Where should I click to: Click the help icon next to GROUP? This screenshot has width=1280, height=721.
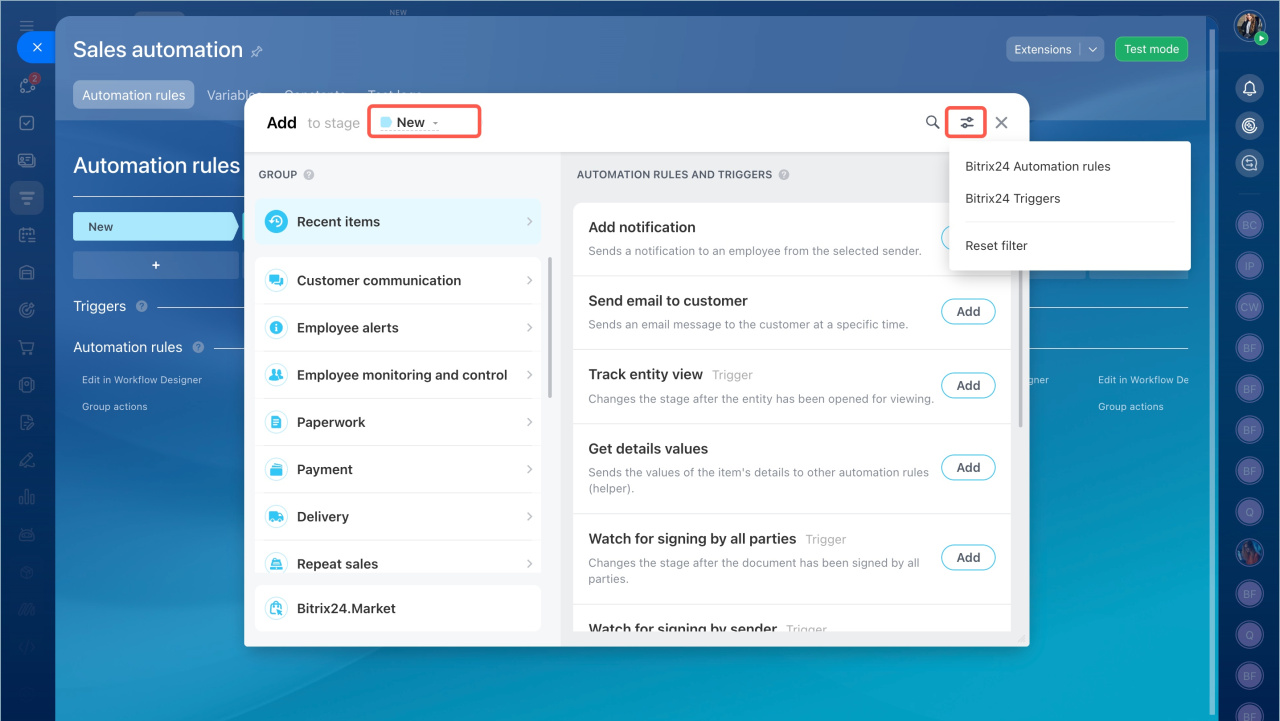pos(309,175)
